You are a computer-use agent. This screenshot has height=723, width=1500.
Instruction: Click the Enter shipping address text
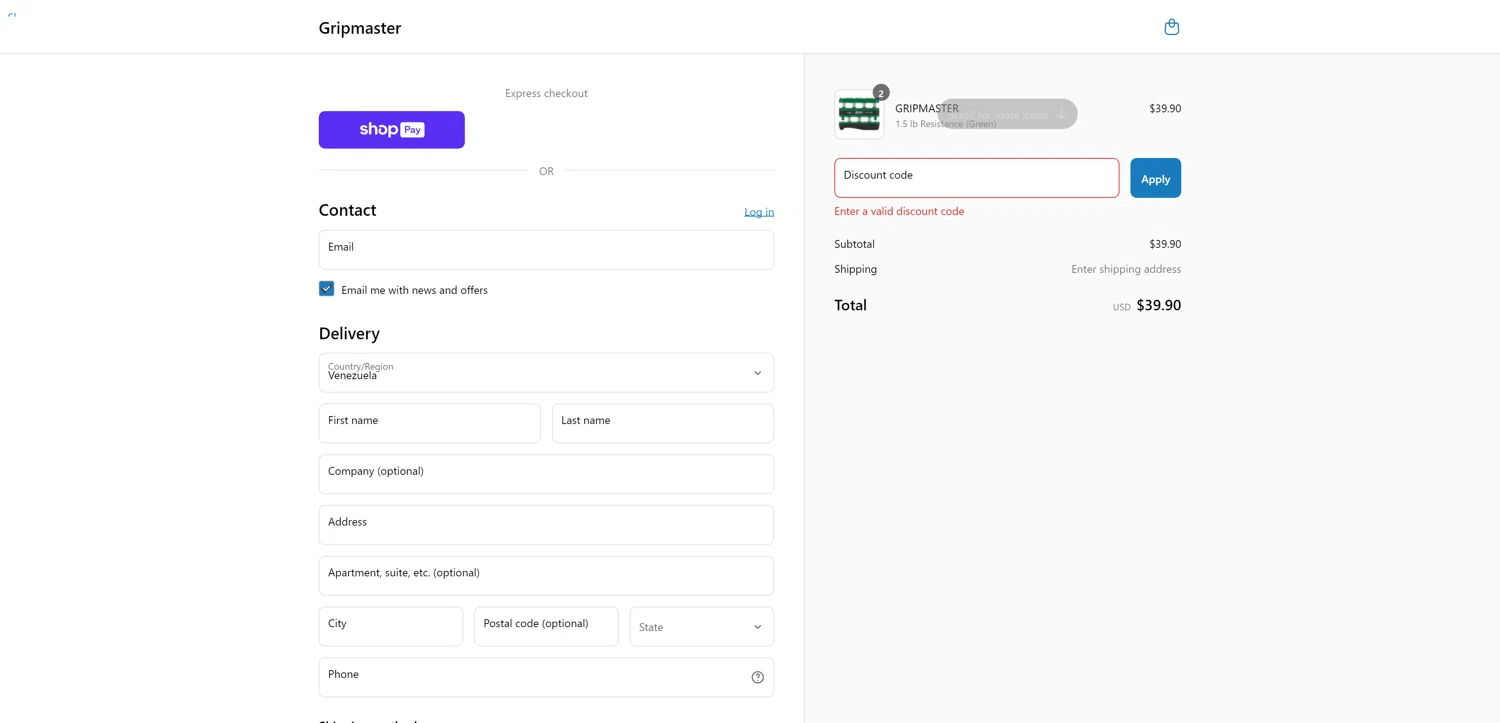click(1126, 269)
